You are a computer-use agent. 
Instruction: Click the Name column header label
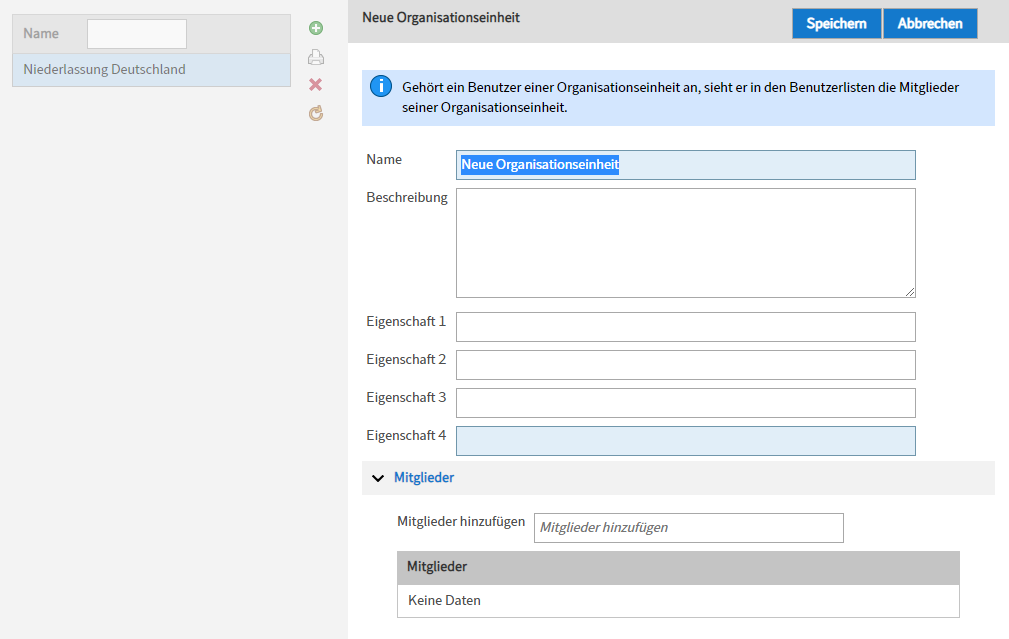41,33
